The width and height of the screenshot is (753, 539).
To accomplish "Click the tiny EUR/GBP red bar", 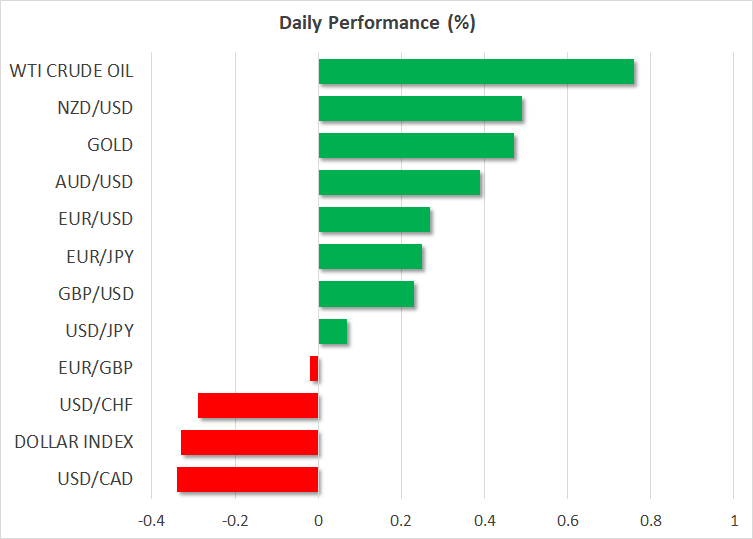I will point(314,368).
